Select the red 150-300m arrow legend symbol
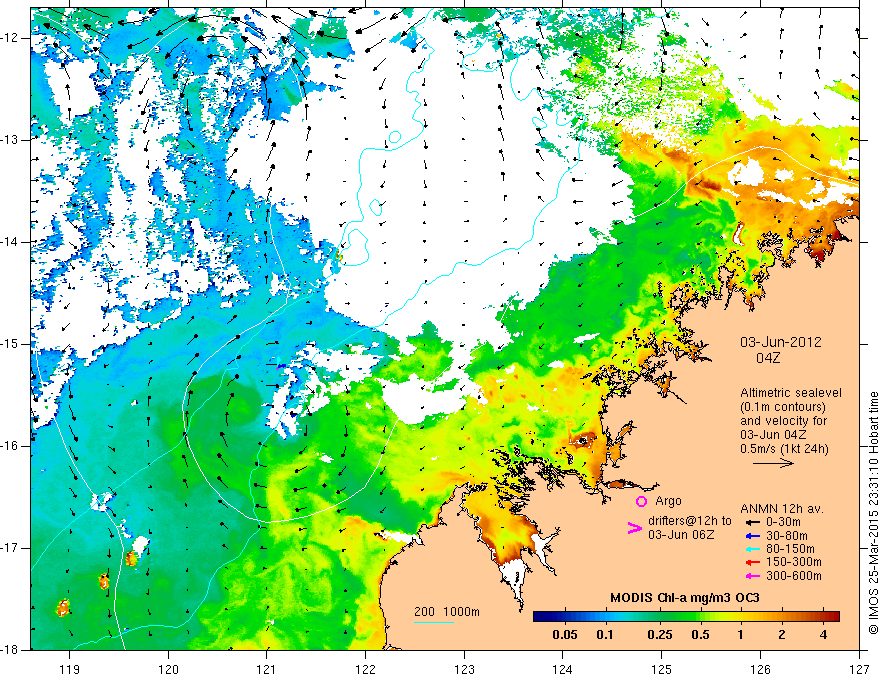 click(752, 562)
